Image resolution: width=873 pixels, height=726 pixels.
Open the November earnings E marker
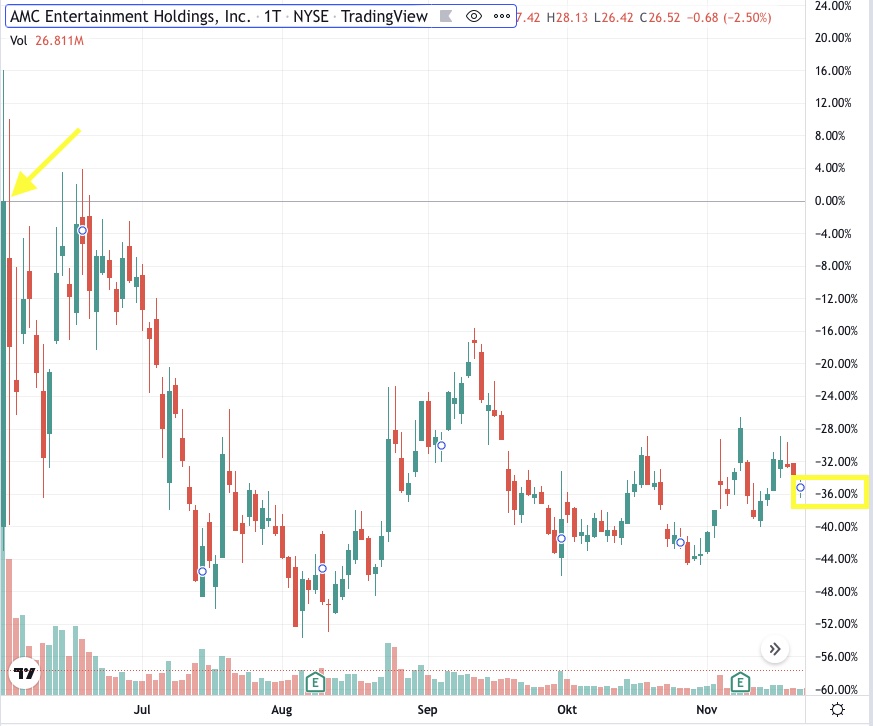(x=740, y=681)
